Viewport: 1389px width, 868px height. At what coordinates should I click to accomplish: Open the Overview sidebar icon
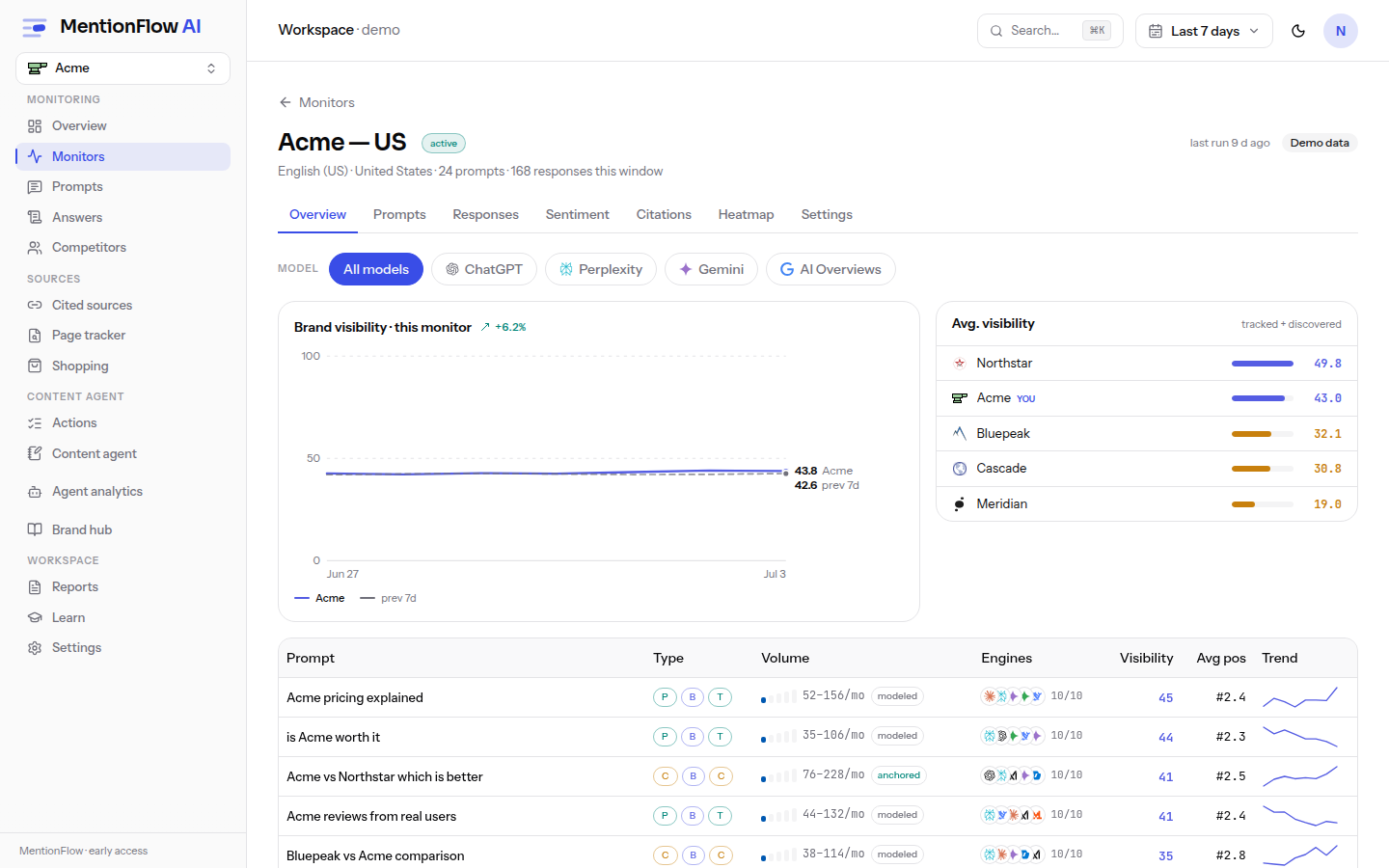click(x=35, y=126)
